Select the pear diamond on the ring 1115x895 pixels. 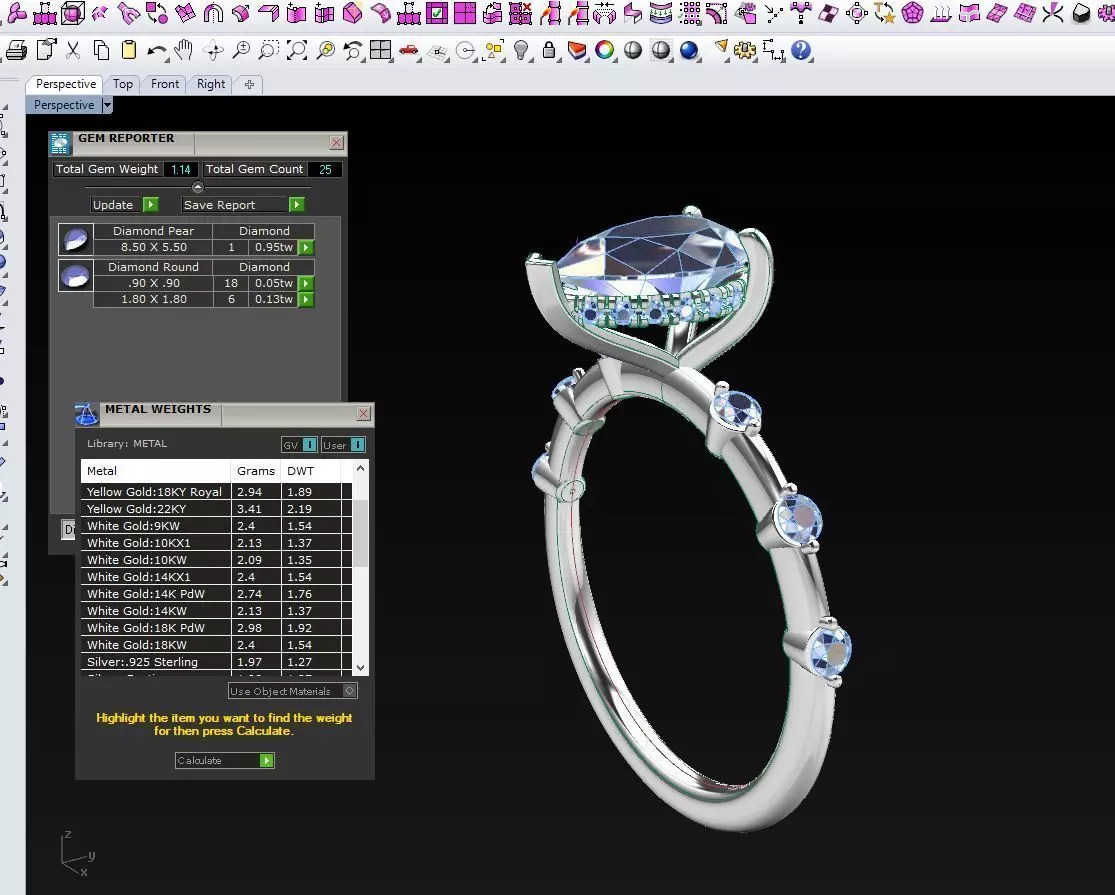[651, 256]
